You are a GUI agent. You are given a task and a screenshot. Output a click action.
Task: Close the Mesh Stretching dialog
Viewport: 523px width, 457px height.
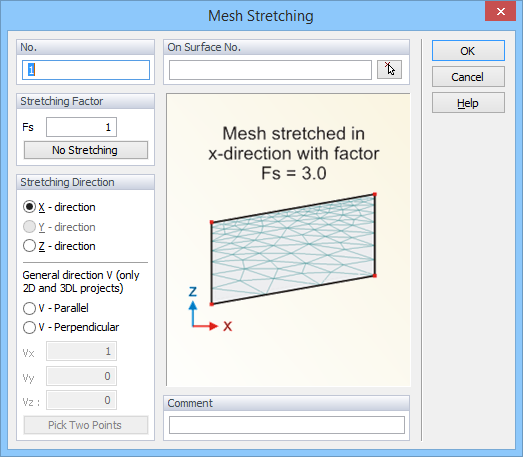[500, 12]
